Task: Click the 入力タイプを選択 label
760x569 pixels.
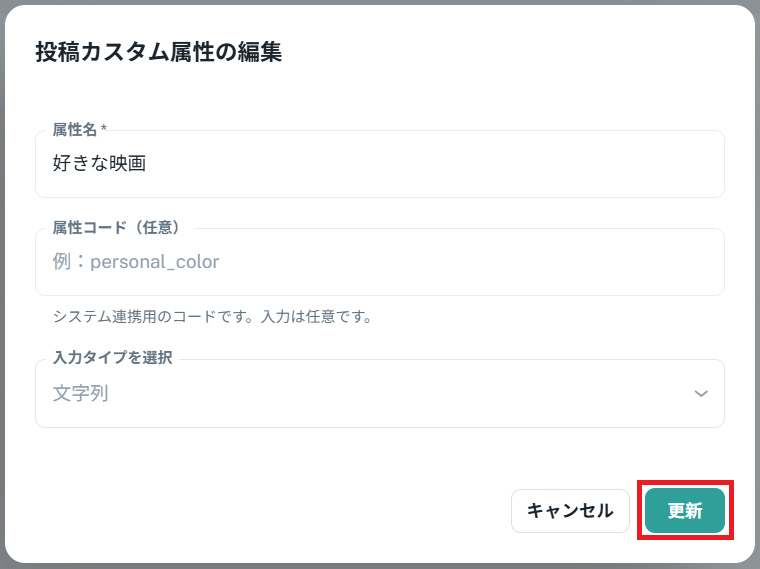Action: click(112, 358)
